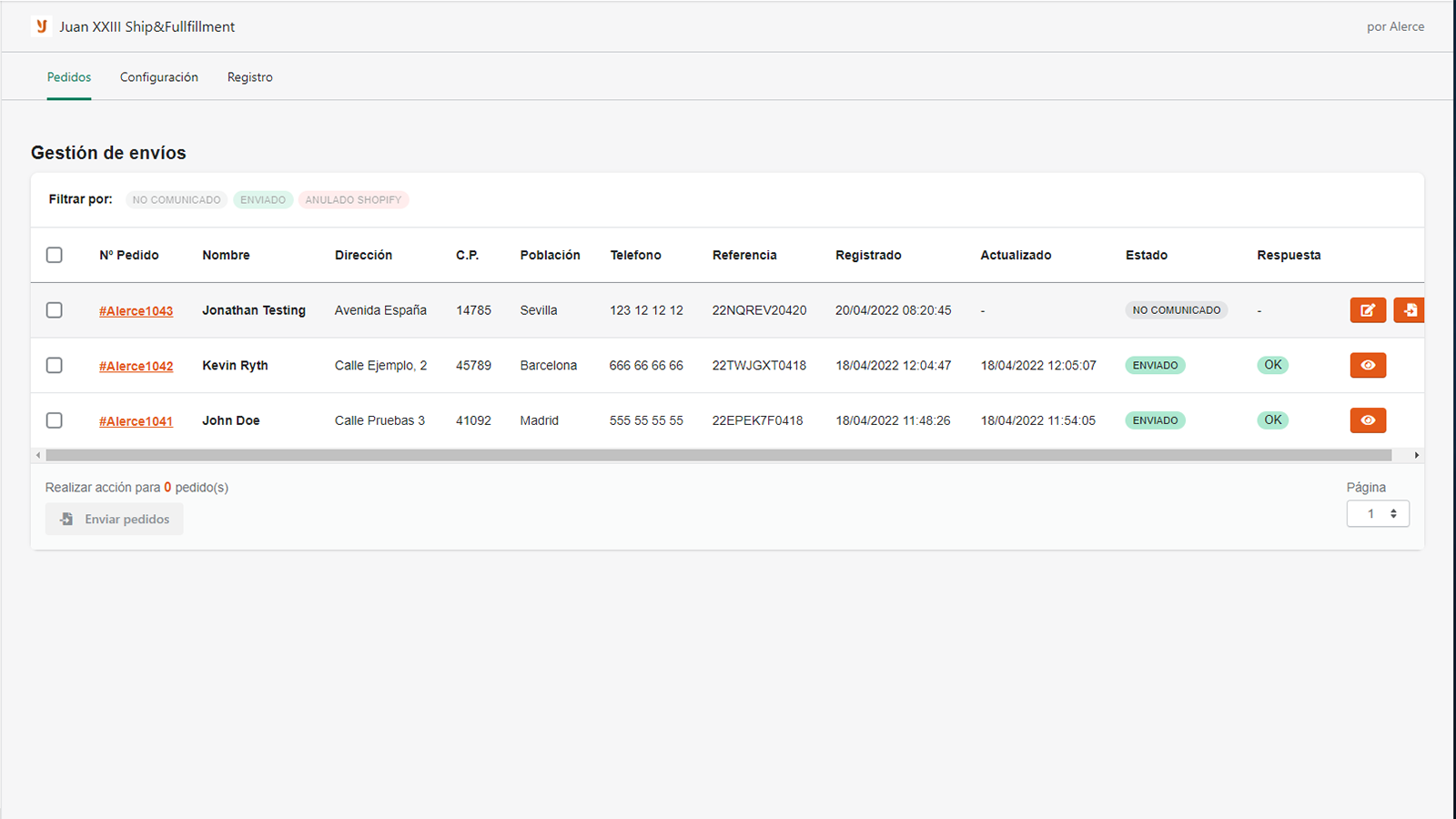This screenshot has height=819, width=1456.
Task: Filter by the ANULADO SHOPIFY tag
Action: 353,200
